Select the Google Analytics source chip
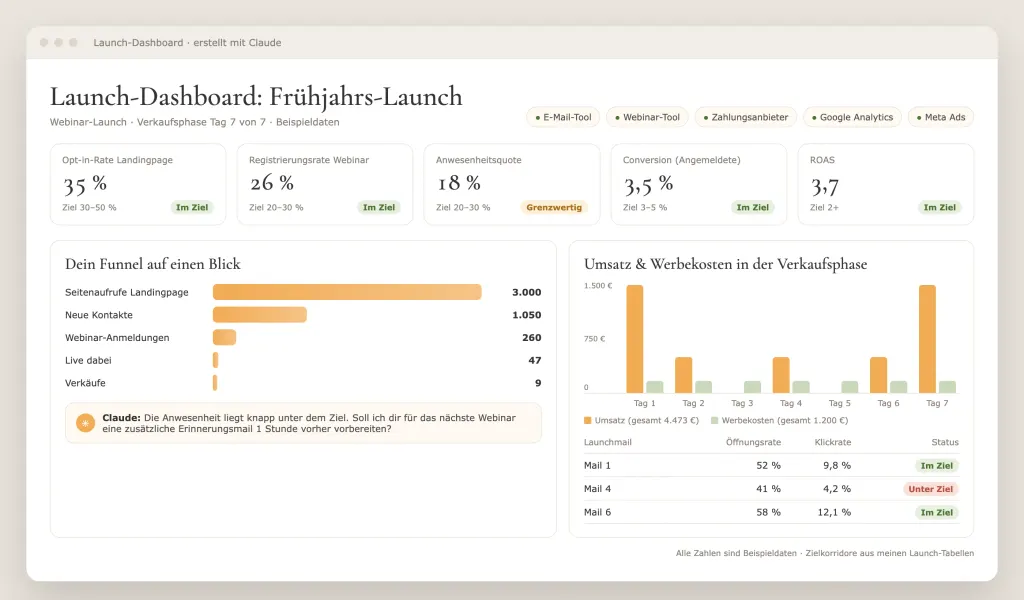Viewport: 1024px width, 600px height. coord(852,117)
